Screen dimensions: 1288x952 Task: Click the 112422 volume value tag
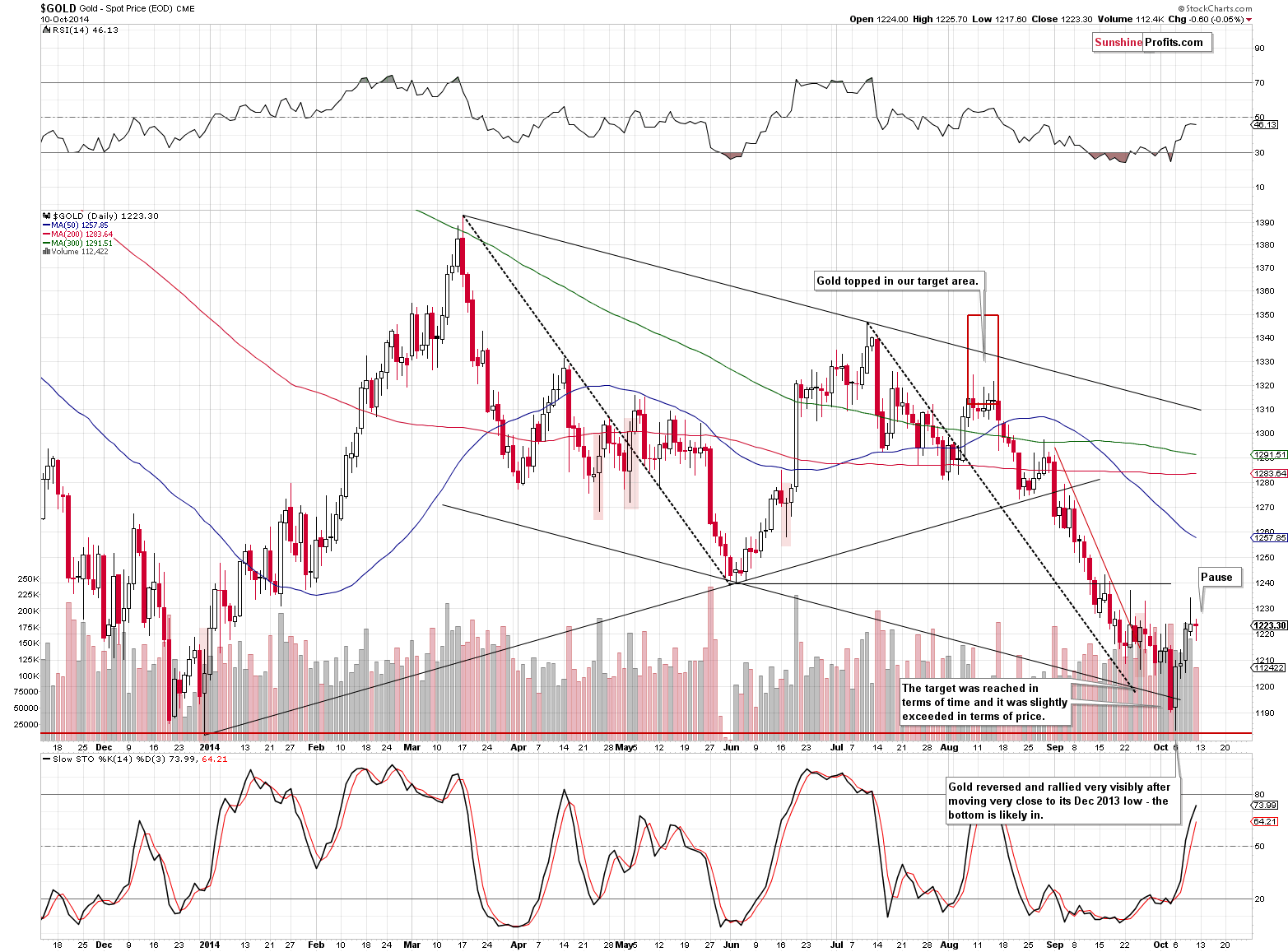[x=1269, y=667]
